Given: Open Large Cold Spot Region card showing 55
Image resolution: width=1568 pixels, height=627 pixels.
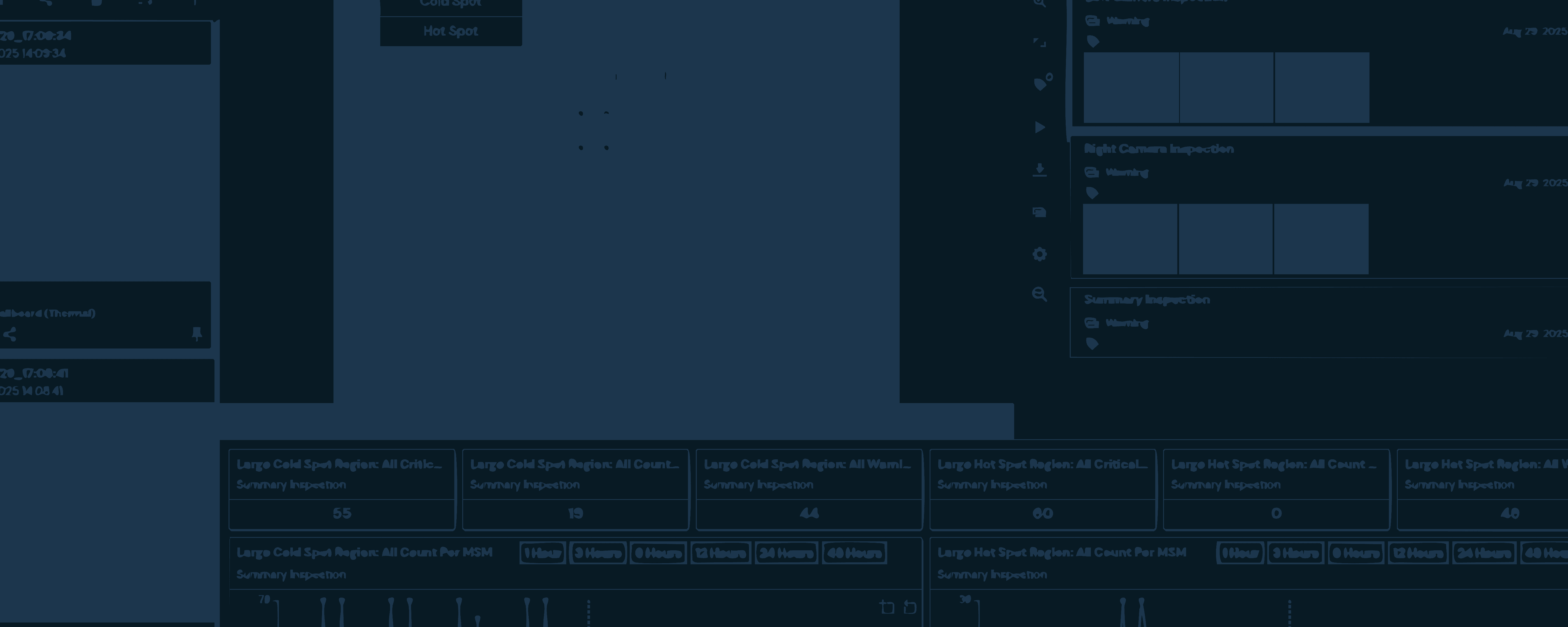Looking at the screenshot, I should [x=342, y=490].
